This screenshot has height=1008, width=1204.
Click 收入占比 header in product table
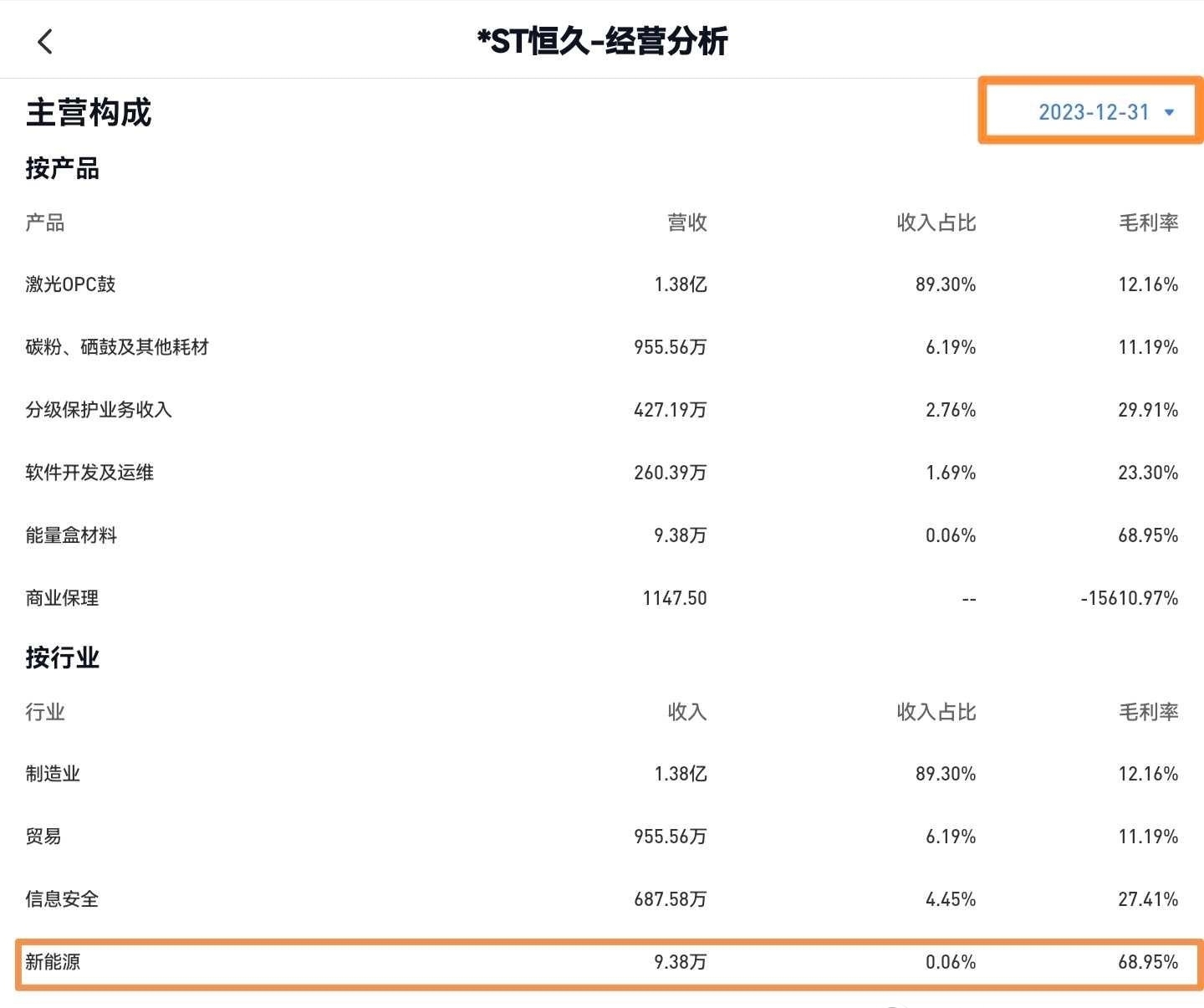tap(936, 223)
